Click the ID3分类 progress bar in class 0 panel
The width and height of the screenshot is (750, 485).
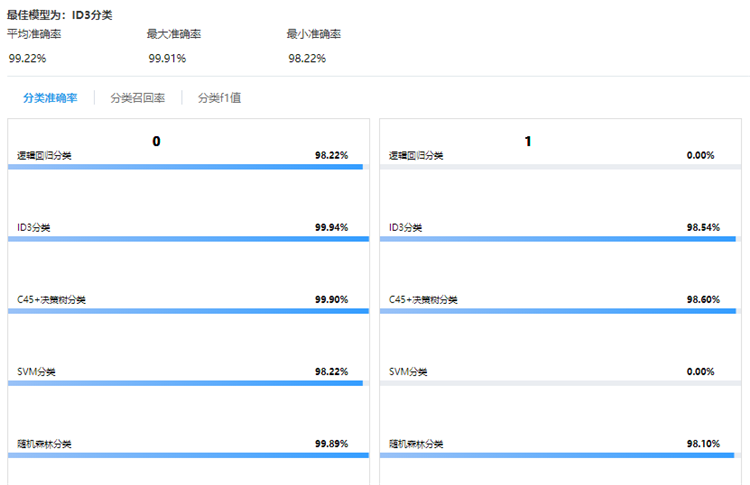[x=188, y=239]
